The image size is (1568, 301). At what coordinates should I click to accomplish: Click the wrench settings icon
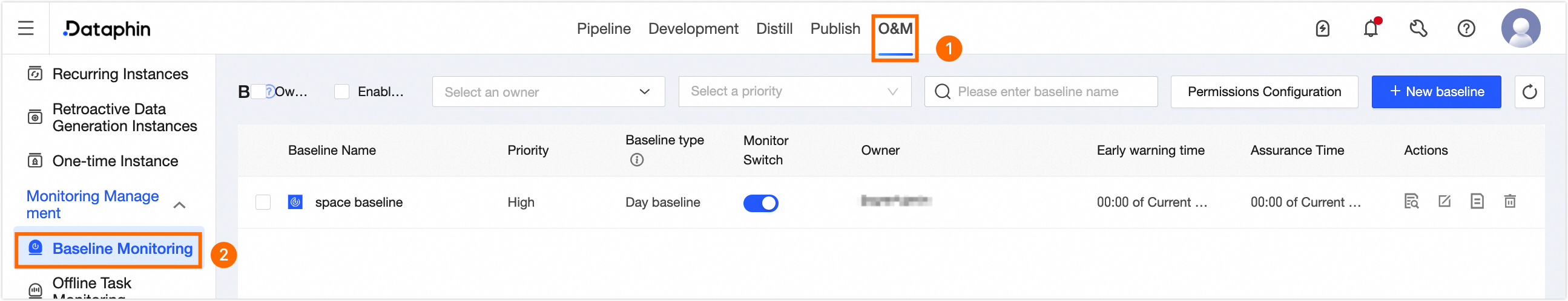pos(1418,28)
